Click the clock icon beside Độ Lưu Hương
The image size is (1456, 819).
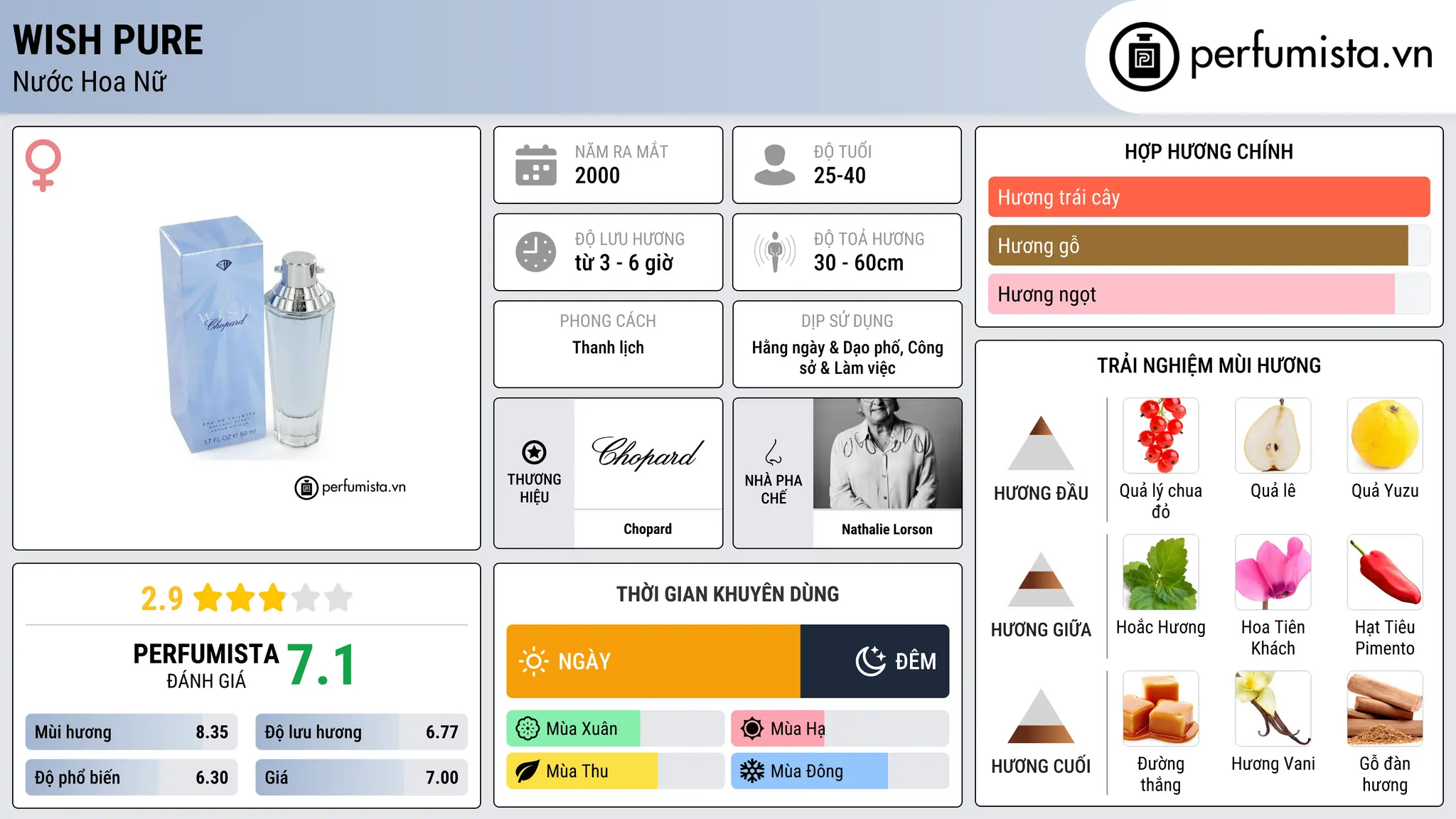535,252
